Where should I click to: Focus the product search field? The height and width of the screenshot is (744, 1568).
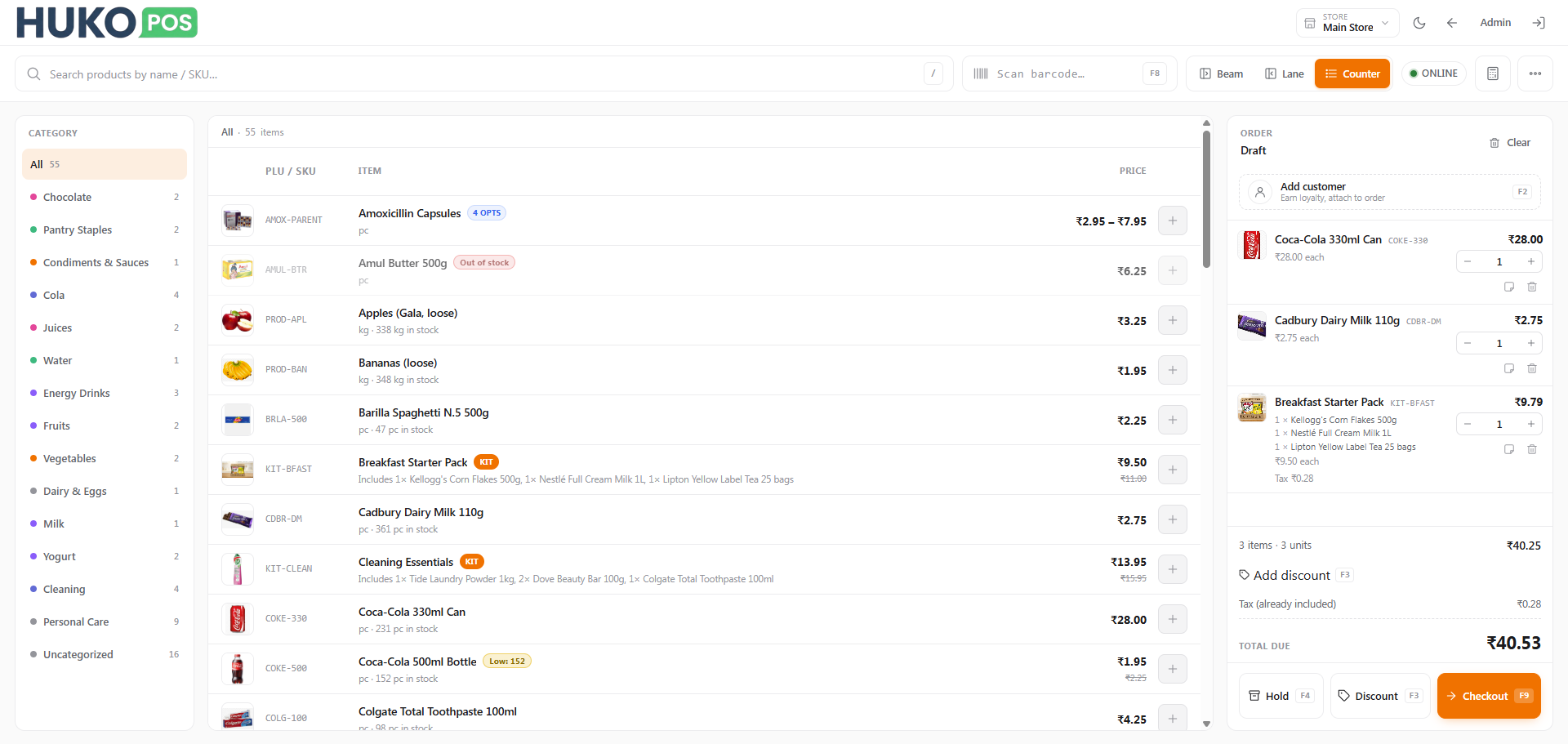tap(484, 74)
